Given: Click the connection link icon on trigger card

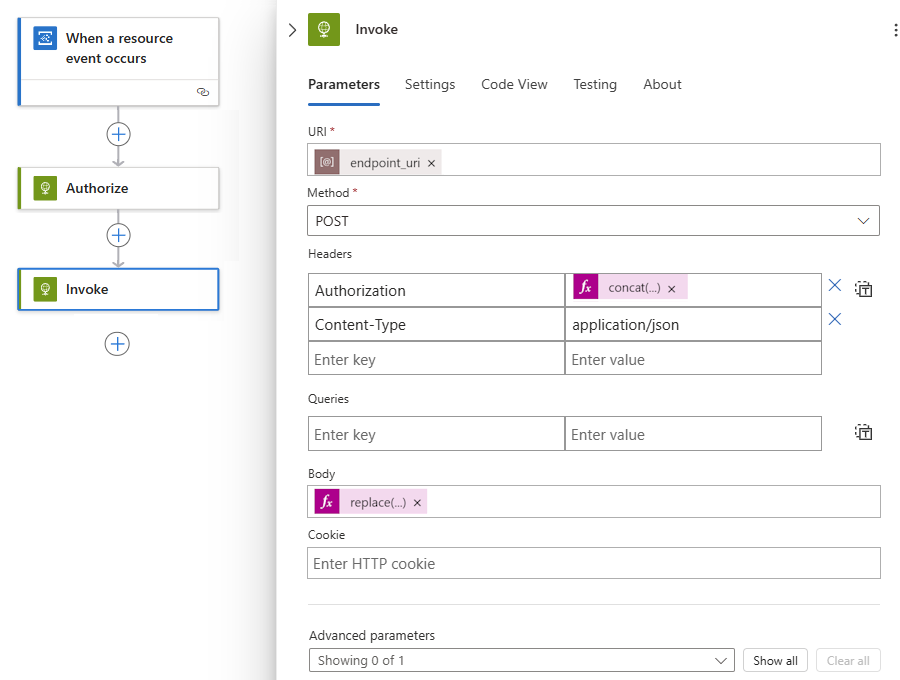Looking at the screenshot, I should [203, 92].
